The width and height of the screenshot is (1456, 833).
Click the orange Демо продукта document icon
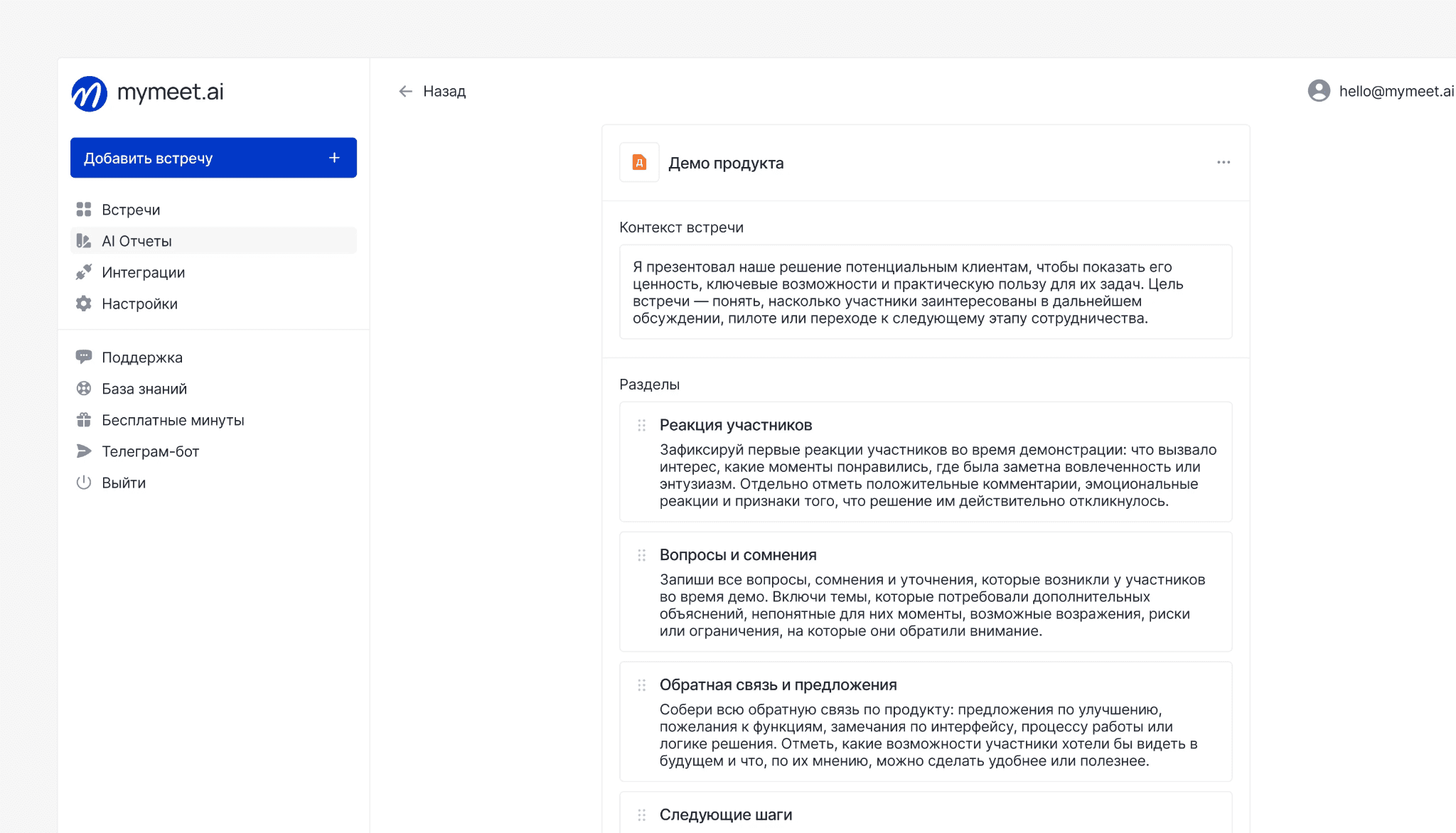639,163
